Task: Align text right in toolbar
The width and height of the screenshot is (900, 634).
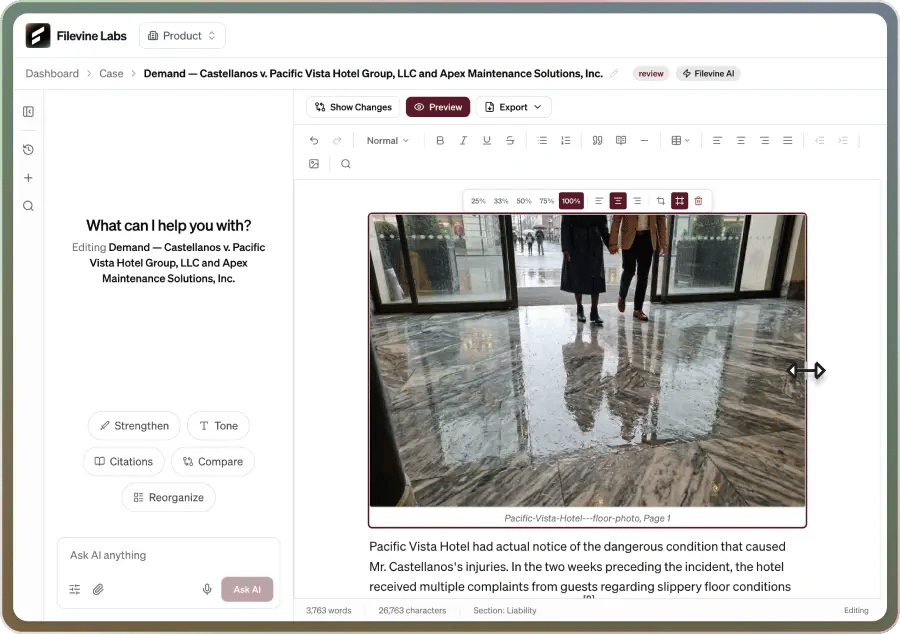Action: tap(765, 141)
